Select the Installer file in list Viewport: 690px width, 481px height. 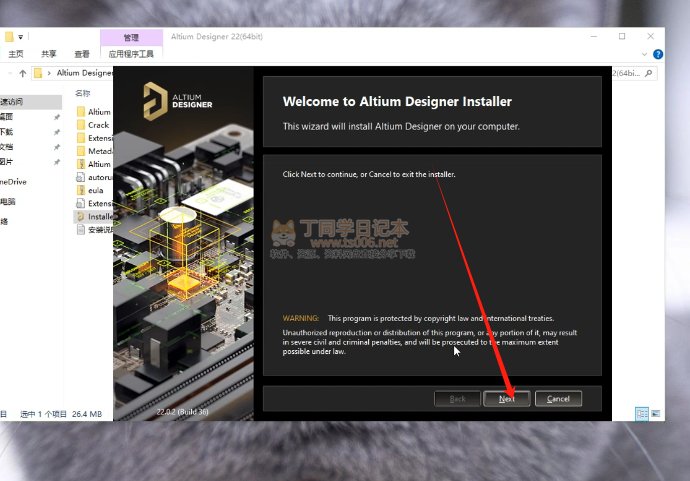click(x=100, y=216)
